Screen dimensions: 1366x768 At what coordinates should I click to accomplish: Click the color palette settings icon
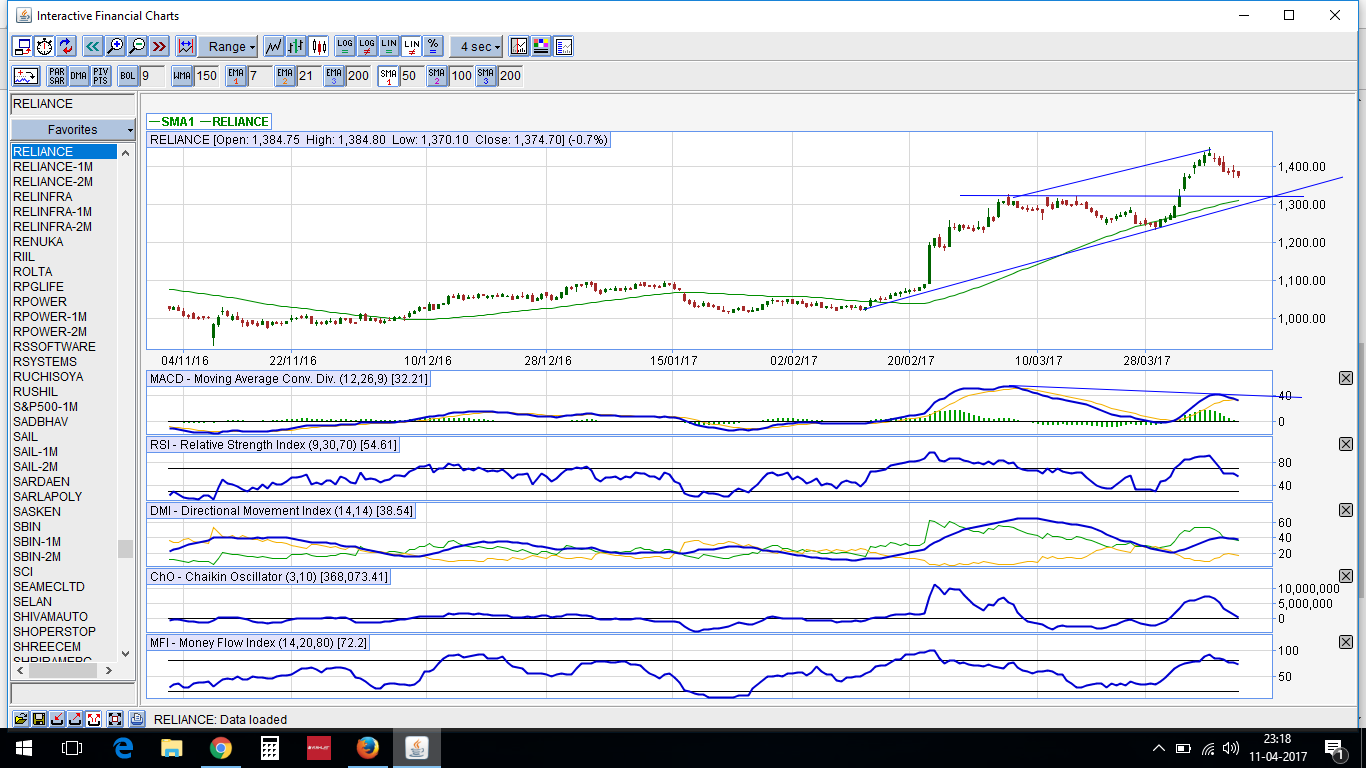pos(542,46)
